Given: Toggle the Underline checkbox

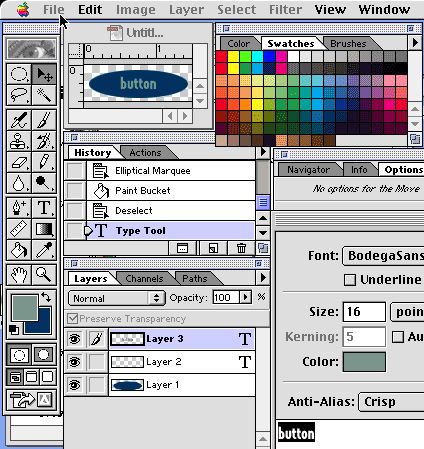Looking at the screenshot, I should (x=350, y=280).
